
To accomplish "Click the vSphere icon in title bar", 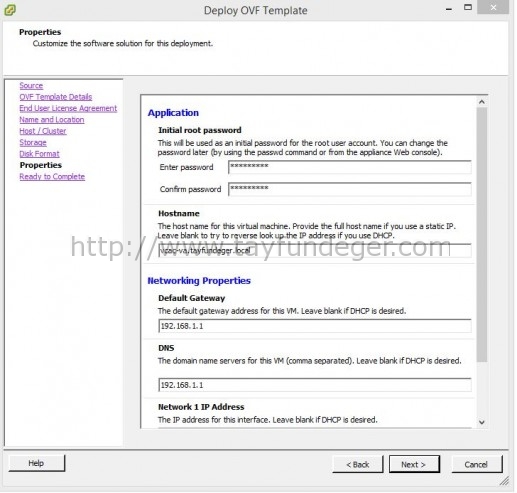I will [x=10, y=10].
